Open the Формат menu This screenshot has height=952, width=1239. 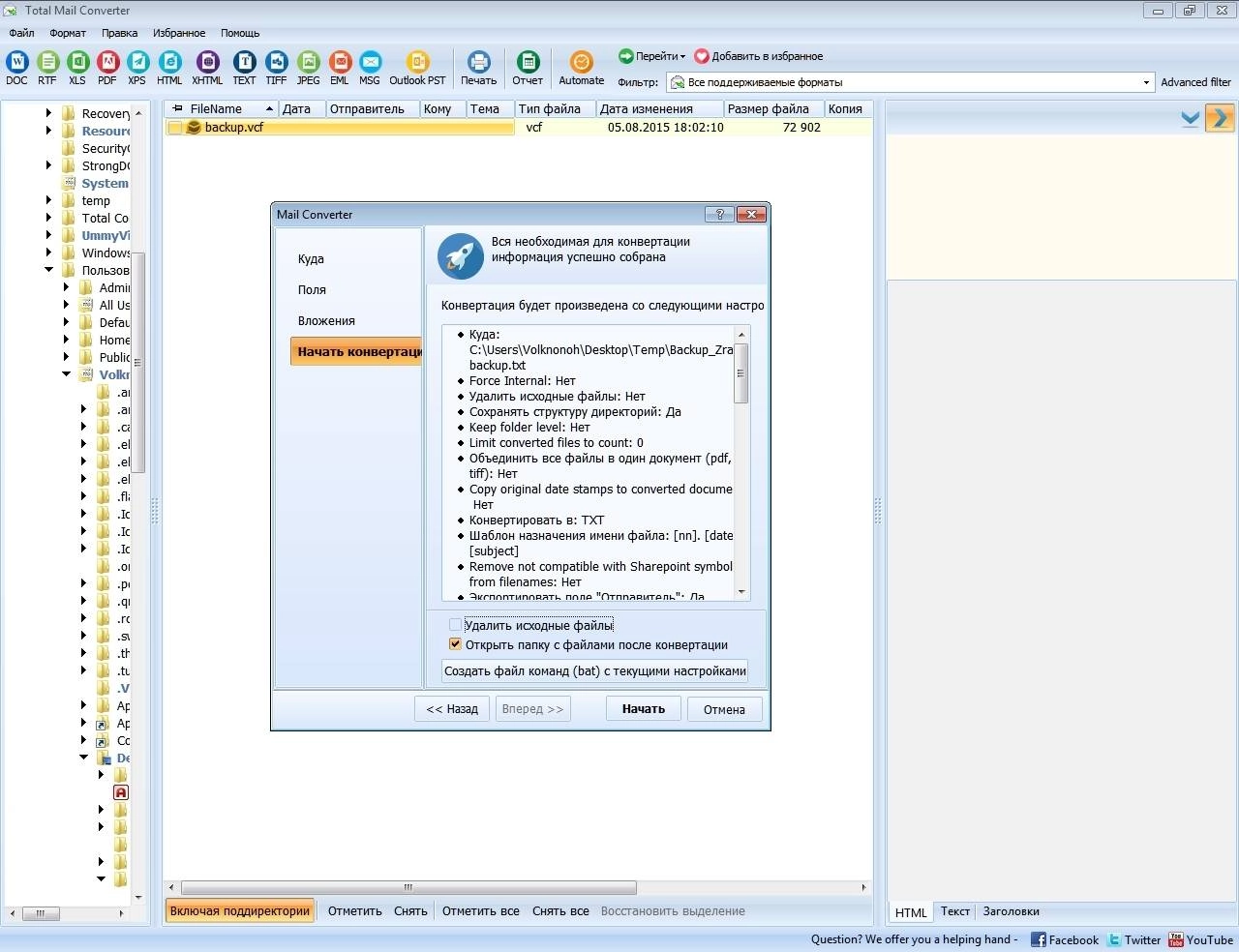point(68,33)
